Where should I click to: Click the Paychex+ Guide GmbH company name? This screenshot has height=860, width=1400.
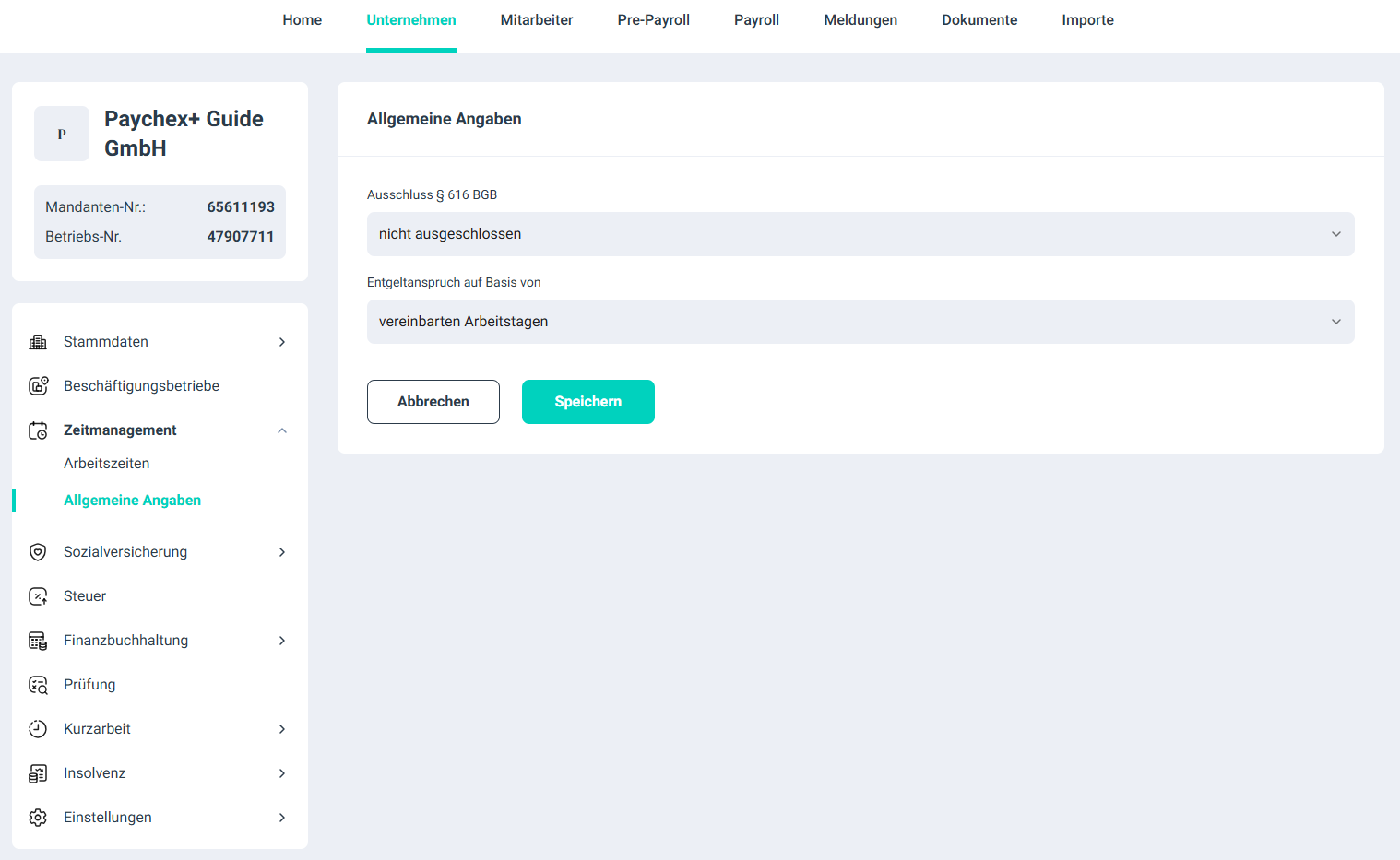coord(184,134)
